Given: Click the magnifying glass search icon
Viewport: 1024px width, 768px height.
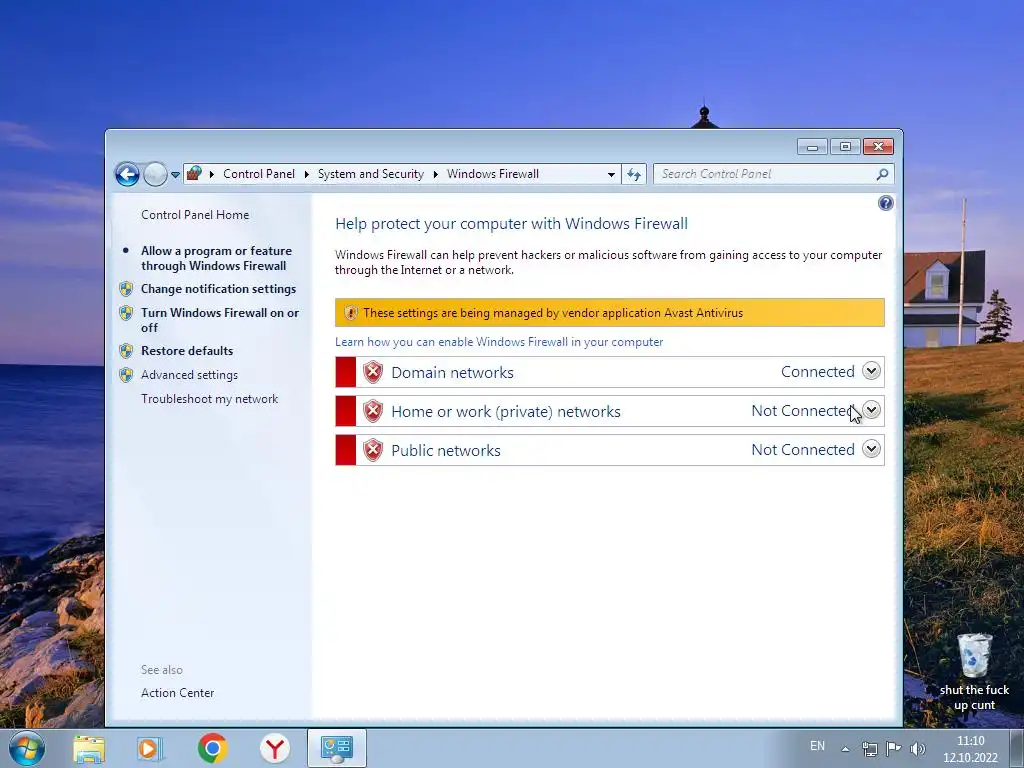Looking at the screenshot, I should click(882, 174).
